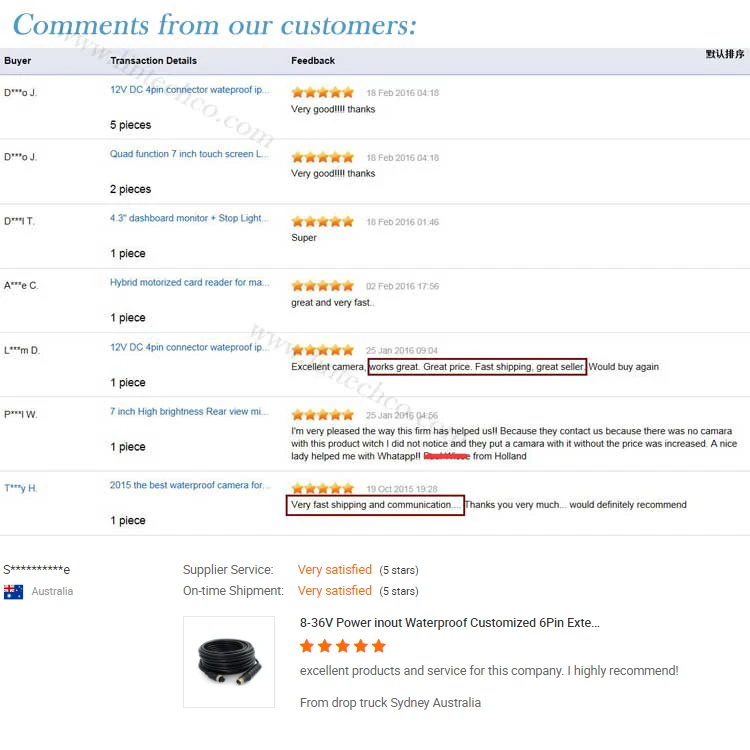Select the Feedback column header
Image resolution: width=750 pixels, height=750 pixels.
coord(313,61)
